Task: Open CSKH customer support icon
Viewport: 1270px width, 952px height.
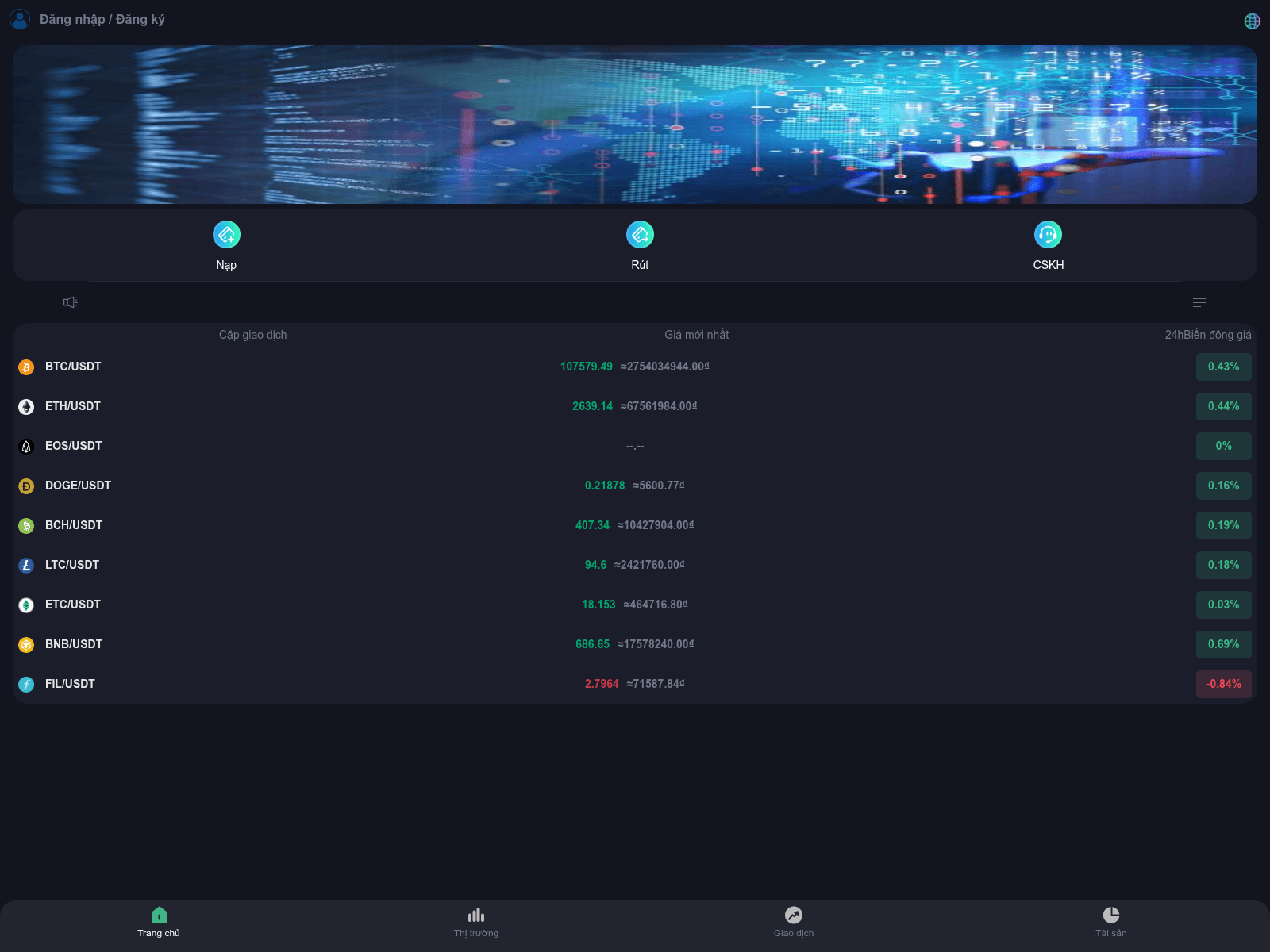Action: coord(1048,235)
